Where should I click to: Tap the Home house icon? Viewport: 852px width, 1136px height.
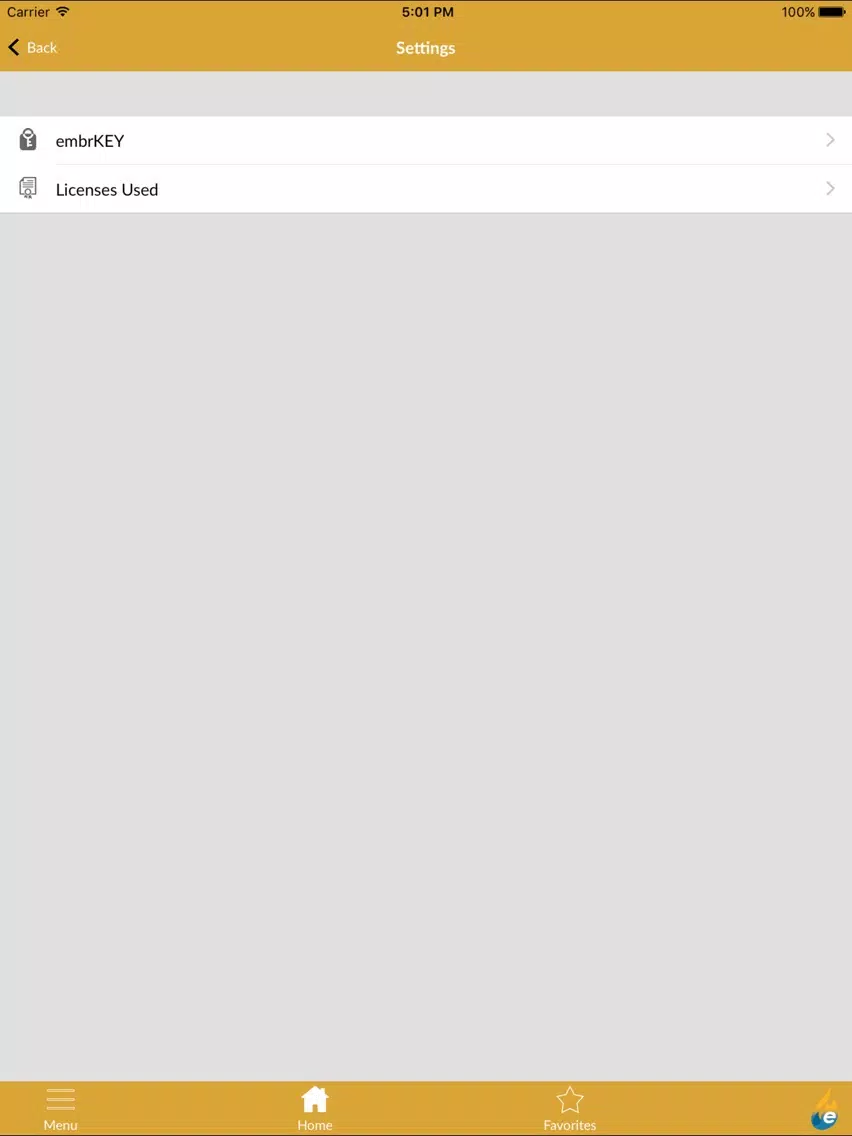314,1100
